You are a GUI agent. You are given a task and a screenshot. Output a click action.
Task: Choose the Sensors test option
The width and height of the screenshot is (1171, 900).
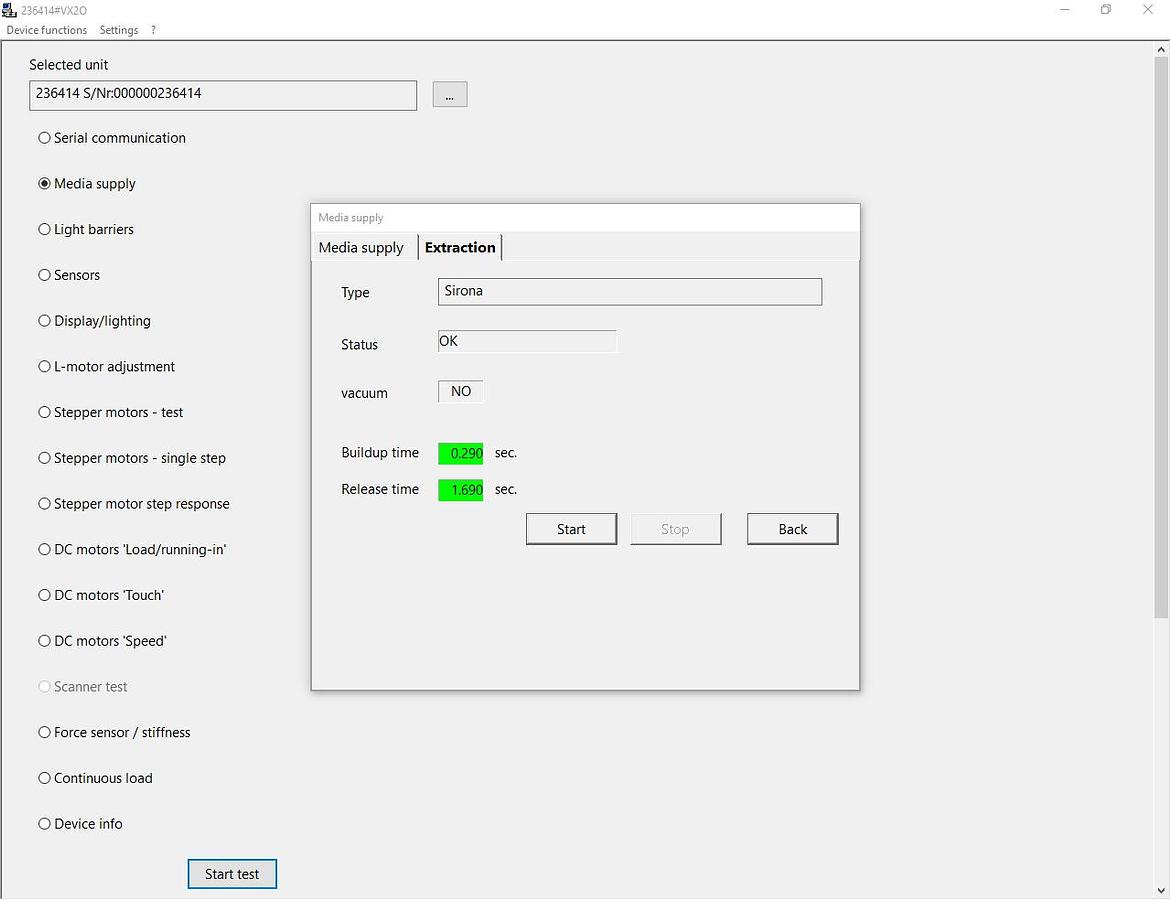pos(45,275)
